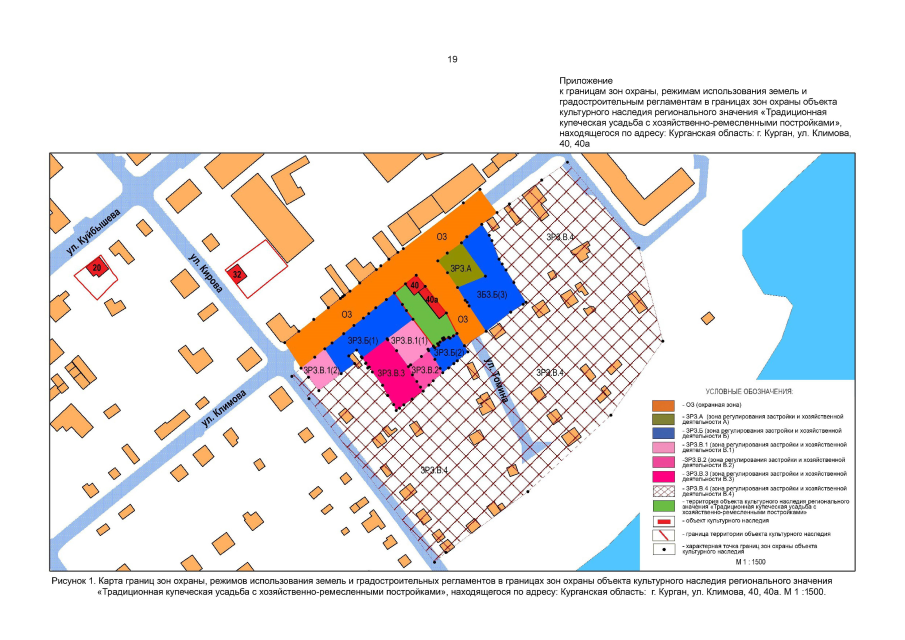The width and height of the screenshot is (905, 640).
Task: Click the black dot characteristic point legend icon
Action: [x=662, y=550]
